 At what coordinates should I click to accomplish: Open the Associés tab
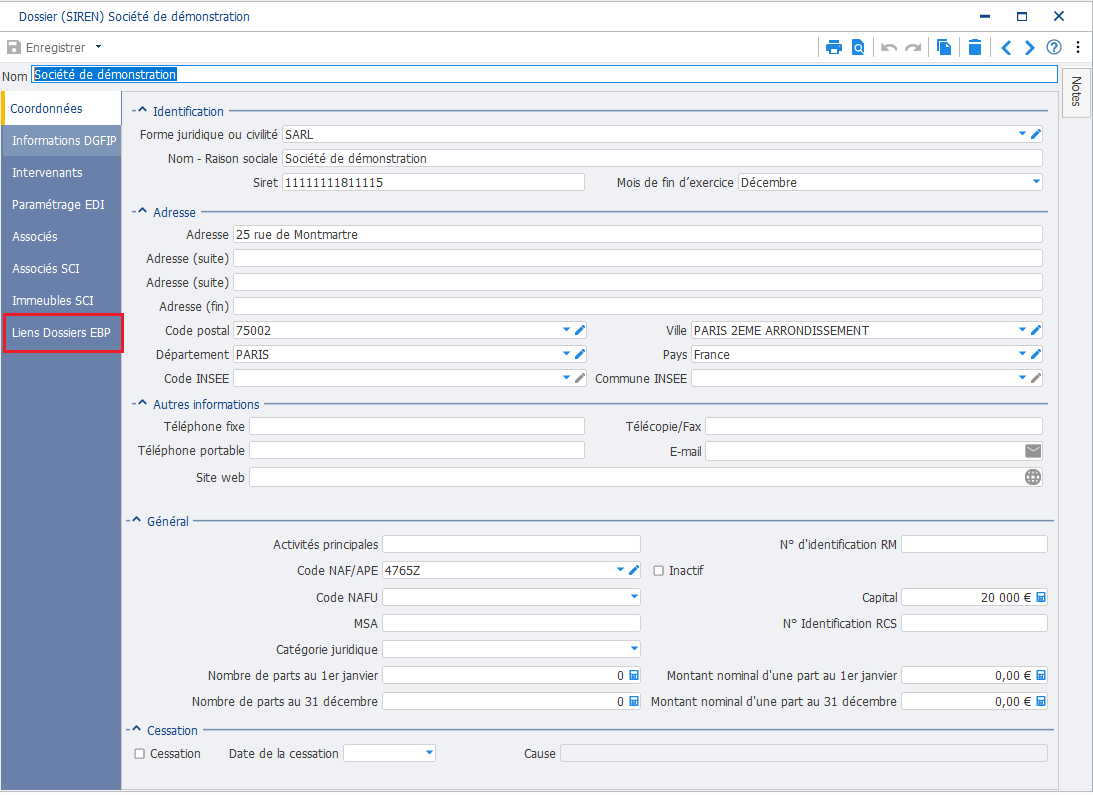[62, 236]
